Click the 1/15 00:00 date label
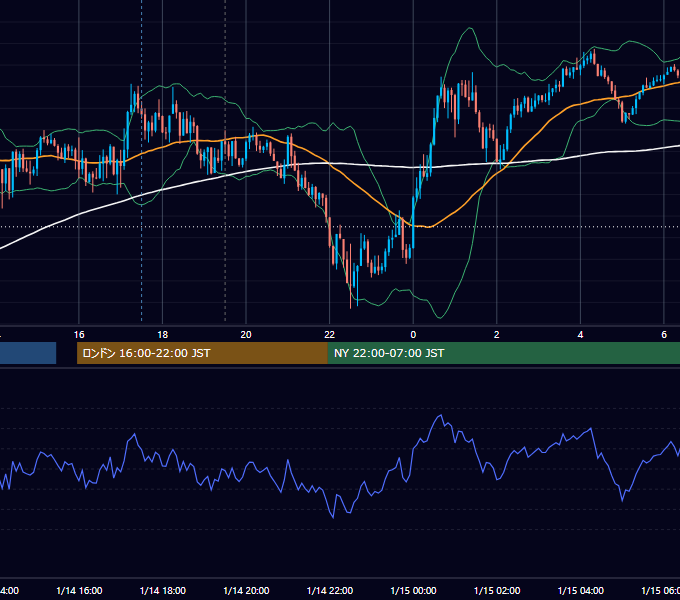The height and width of the screenshot is (600, 680). coord(413,590)
